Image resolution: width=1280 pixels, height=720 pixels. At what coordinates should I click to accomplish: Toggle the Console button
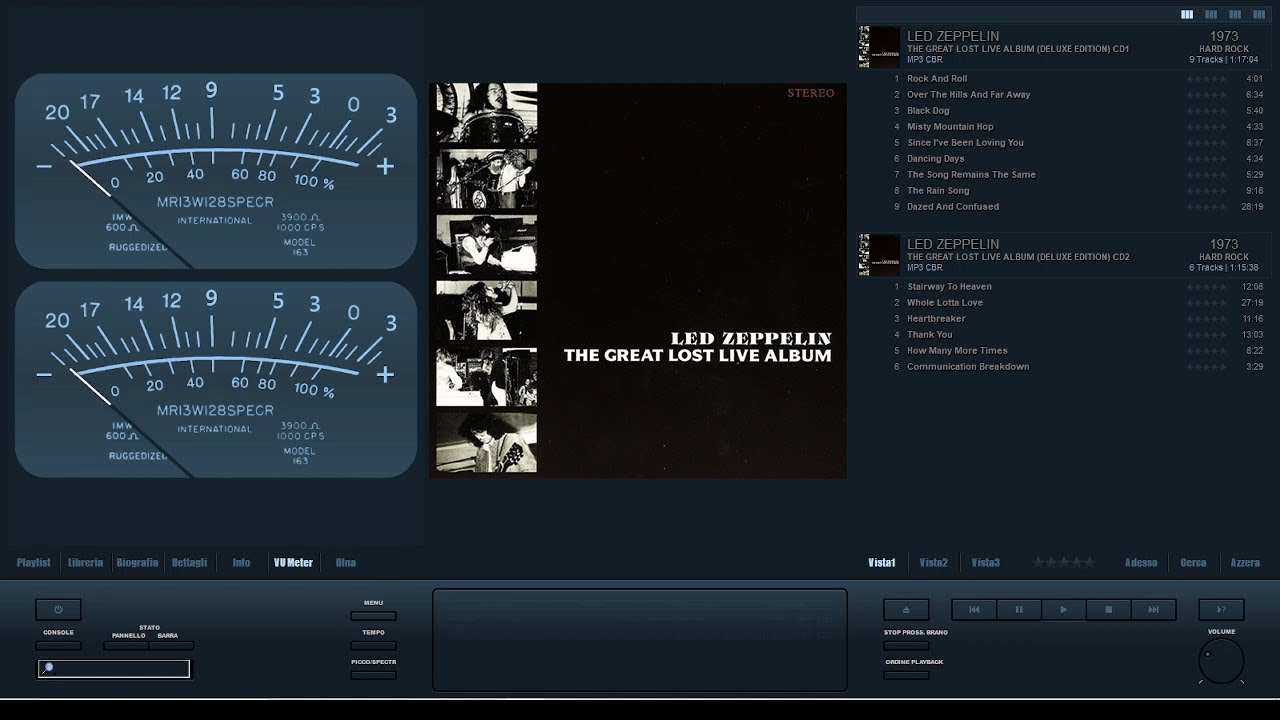[x=58, y=645]
